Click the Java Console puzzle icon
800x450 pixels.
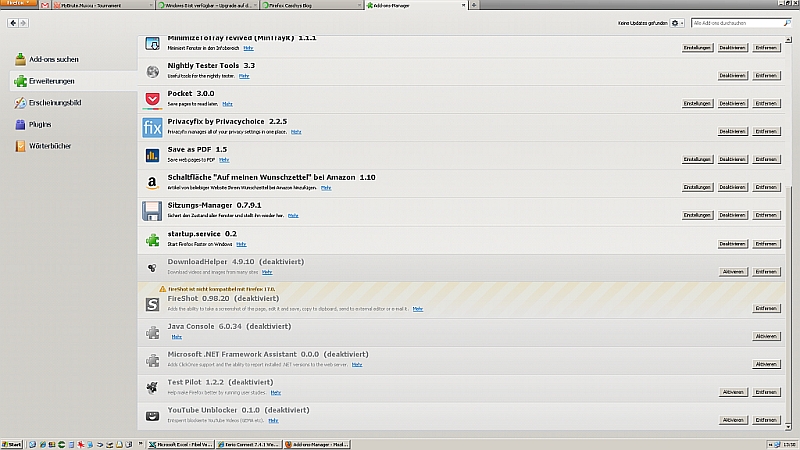[152, 333]
